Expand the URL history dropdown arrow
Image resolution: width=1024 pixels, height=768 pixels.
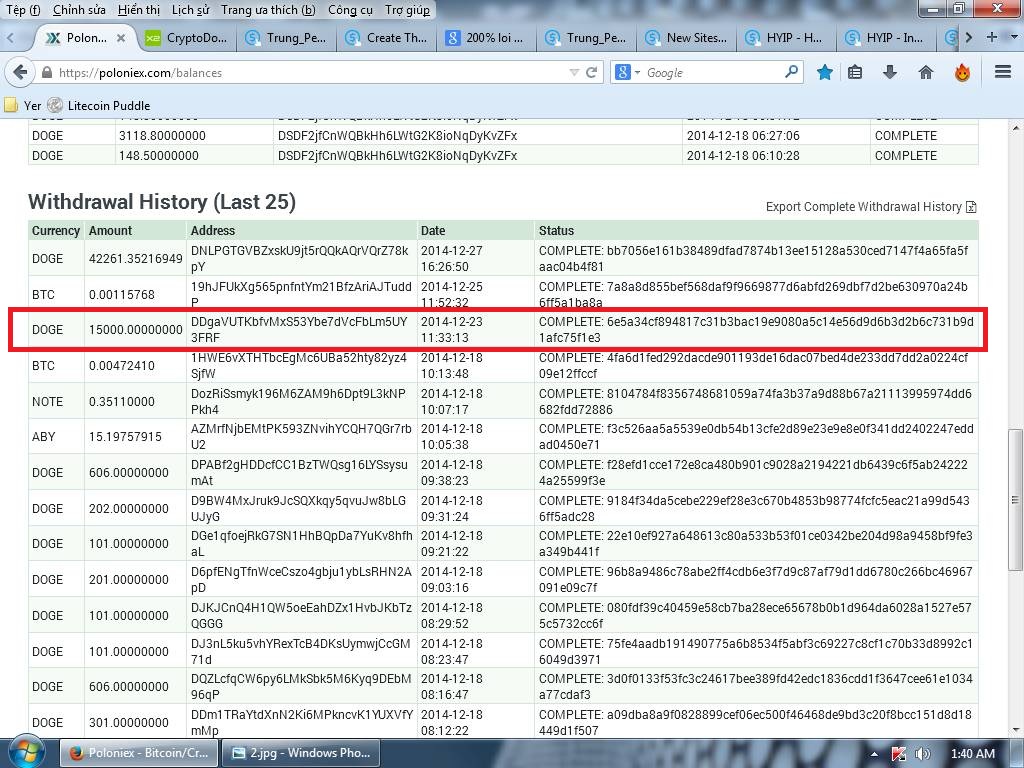pyautogui.click(x=574, y=72)
